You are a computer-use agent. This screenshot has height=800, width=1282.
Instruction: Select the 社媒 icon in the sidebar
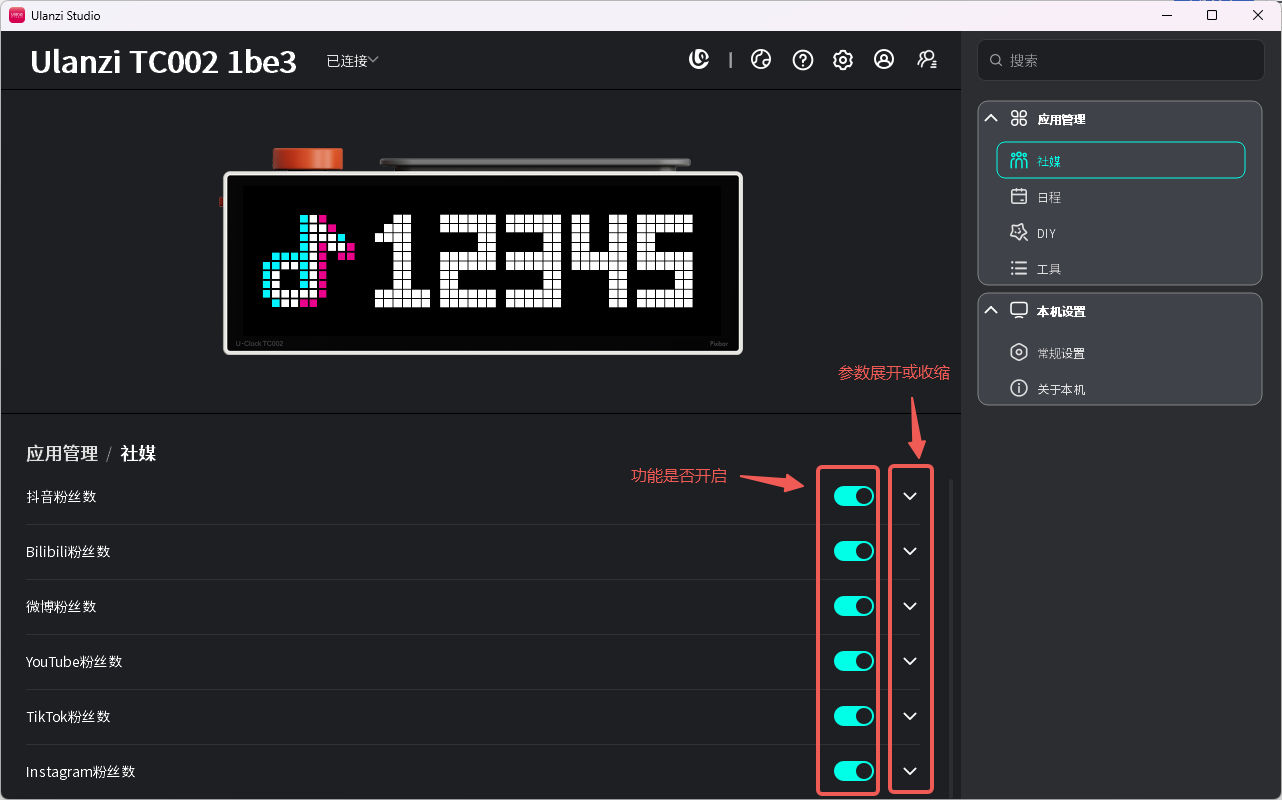[1019, 160]
